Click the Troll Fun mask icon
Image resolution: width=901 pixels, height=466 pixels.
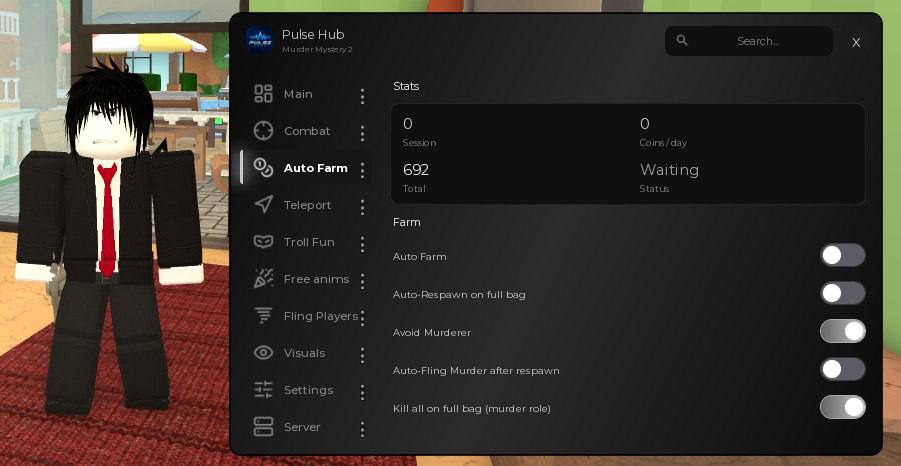point(263,242)
